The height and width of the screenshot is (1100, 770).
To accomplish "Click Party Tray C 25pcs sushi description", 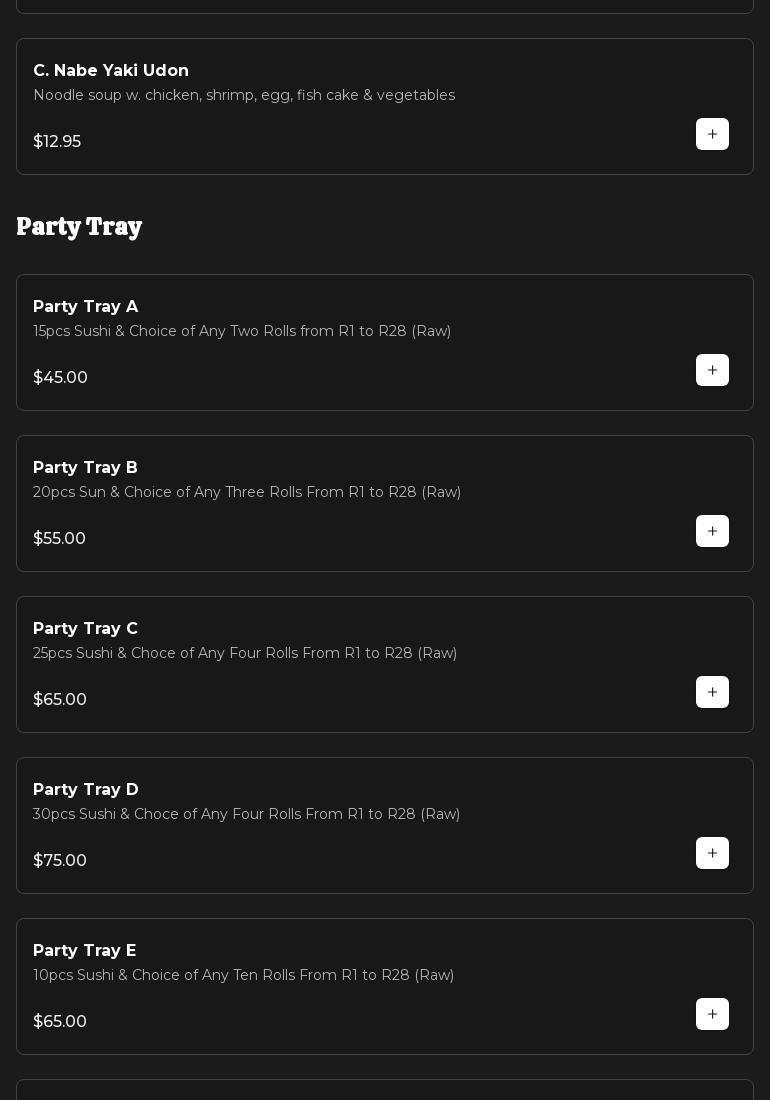I will click(x=245, y=653).
